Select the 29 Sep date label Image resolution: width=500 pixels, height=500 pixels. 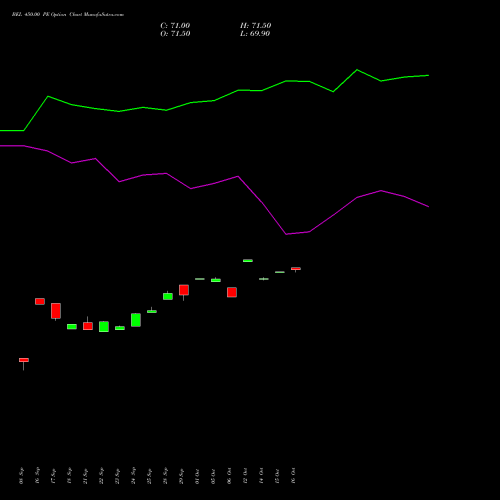(181, 476)
